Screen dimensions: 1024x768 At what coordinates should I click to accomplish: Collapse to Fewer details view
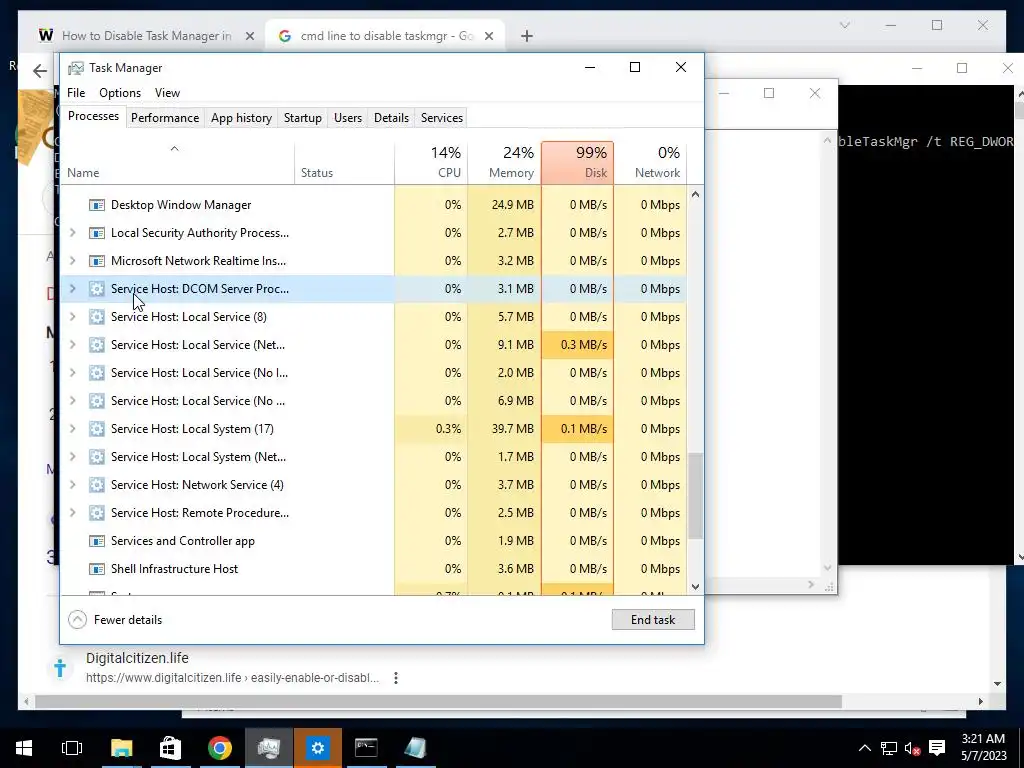point(116,620)
